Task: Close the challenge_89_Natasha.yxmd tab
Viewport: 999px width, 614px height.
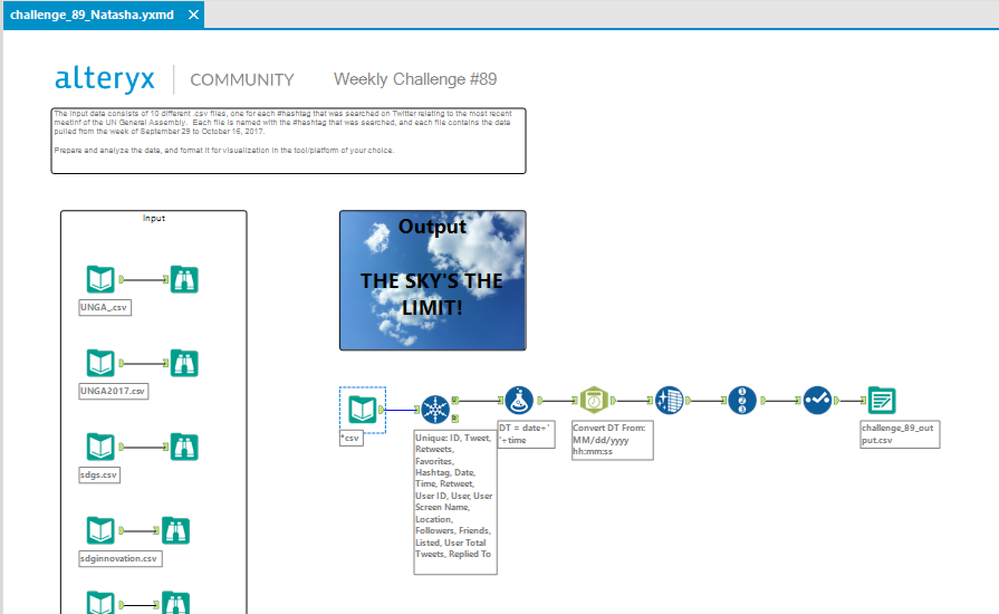Action: click(x=194, y=15)
